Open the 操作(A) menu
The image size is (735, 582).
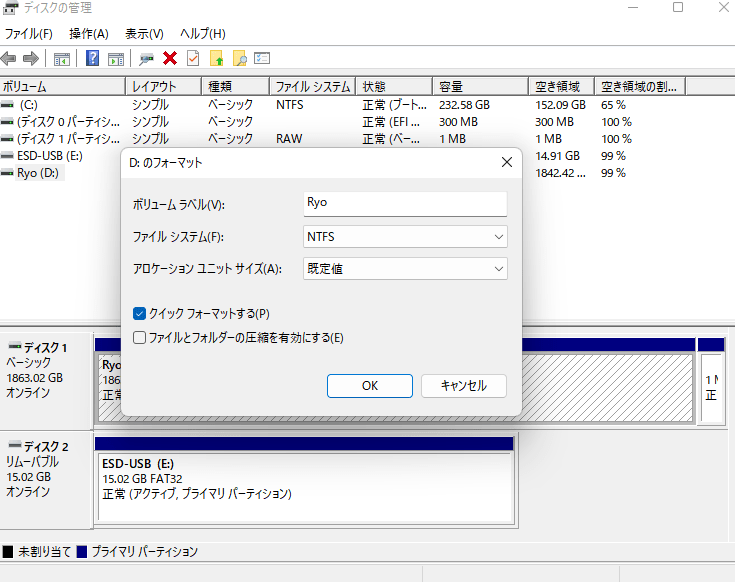click(87, 33)
